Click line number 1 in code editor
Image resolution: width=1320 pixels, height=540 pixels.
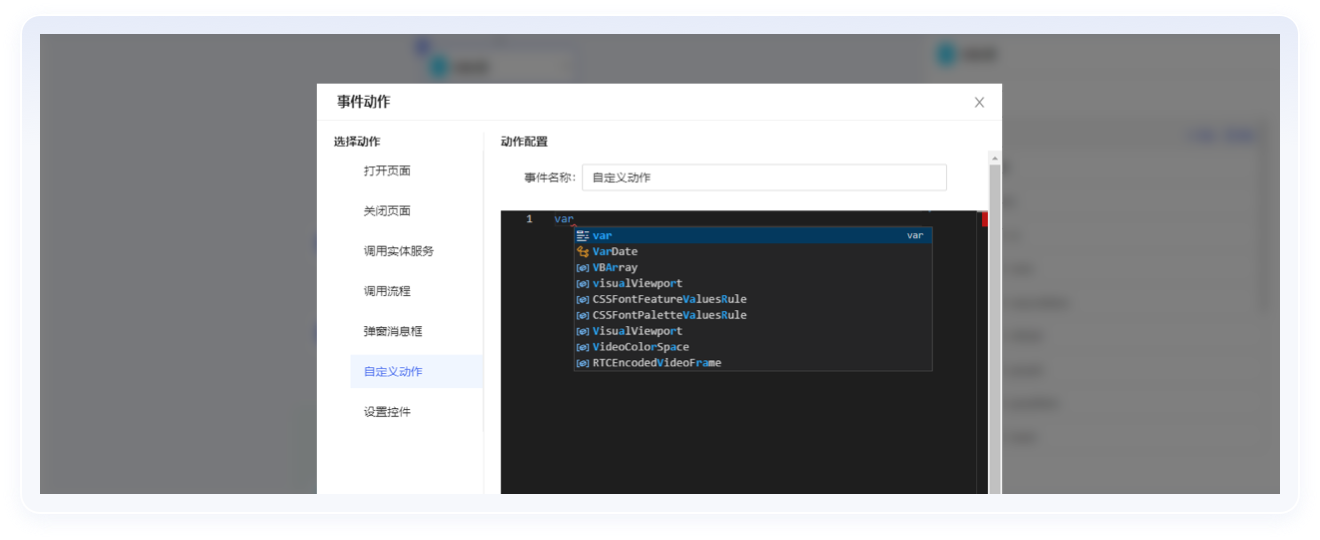[529, 219]
